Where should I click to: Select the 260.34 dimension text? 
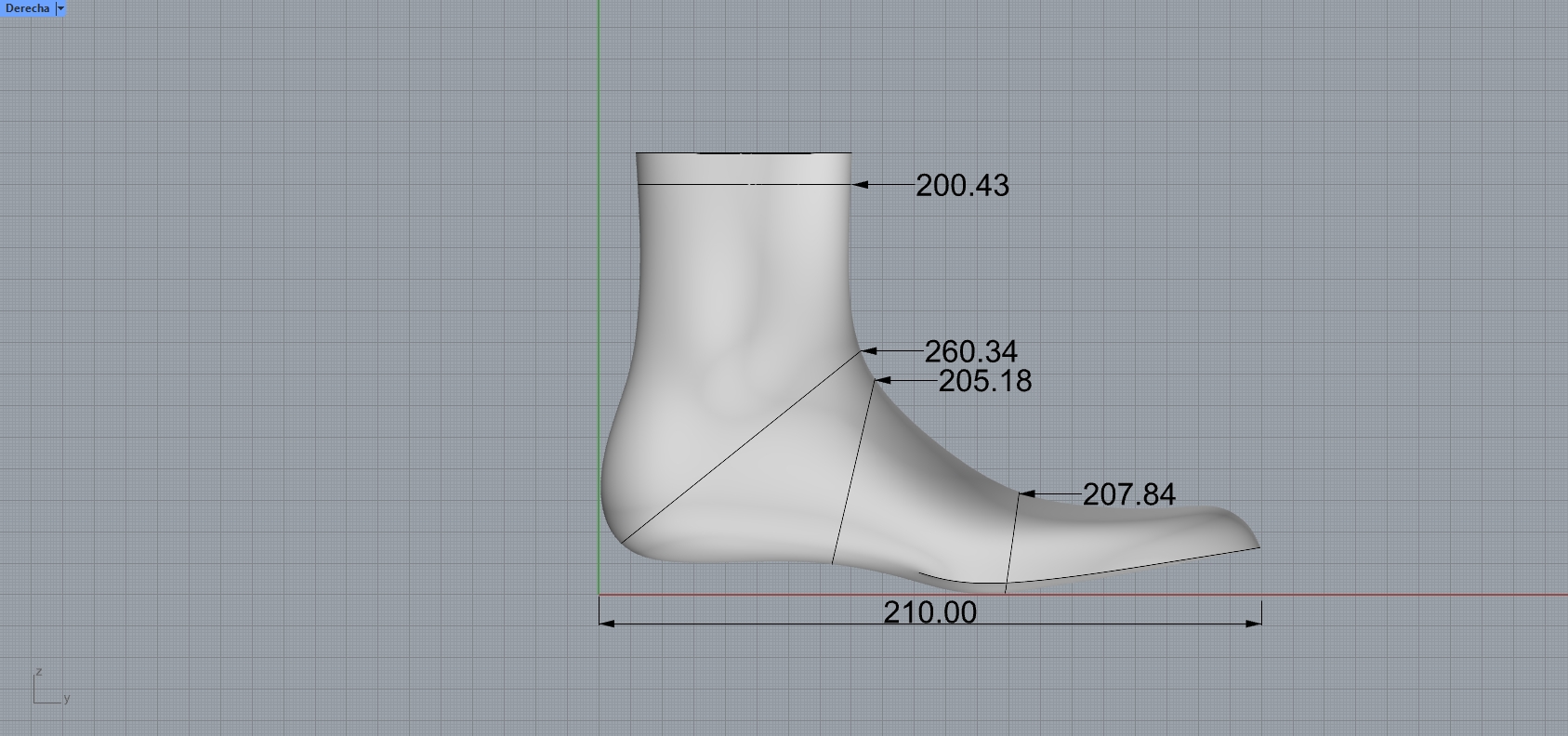(970, 352)
